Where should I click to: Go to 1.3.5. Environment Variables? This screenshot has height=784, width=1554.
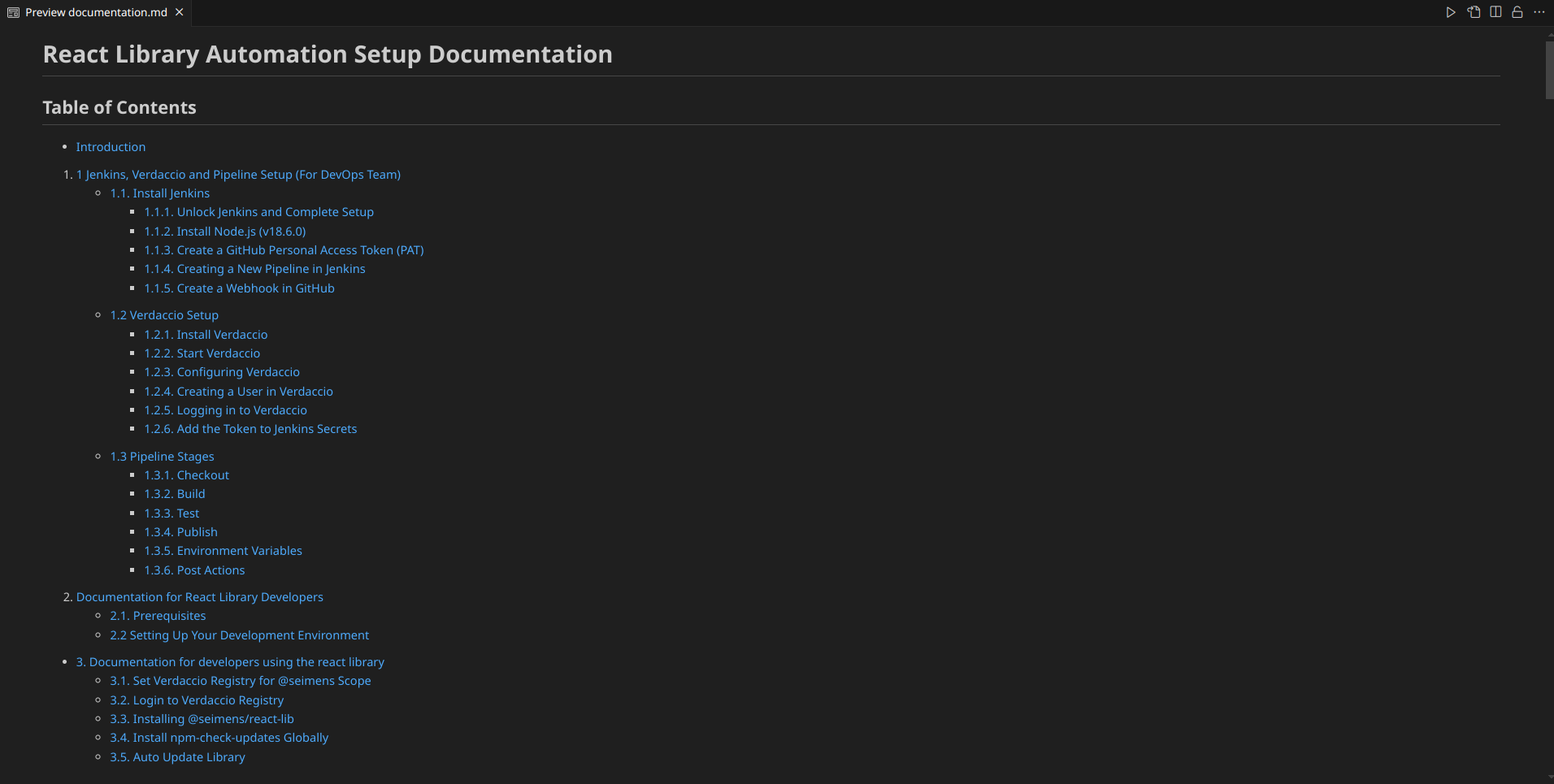click(x=224, y=551)
